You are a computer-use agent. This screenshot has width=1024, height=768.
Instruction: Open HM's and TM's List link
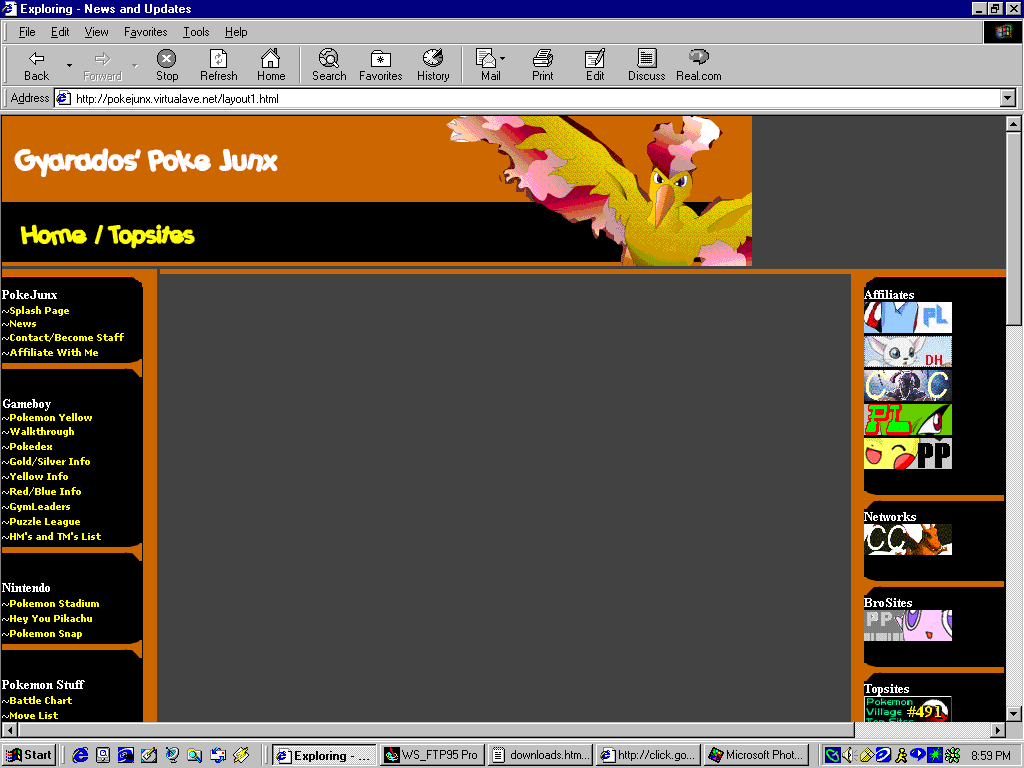point(55,537)
